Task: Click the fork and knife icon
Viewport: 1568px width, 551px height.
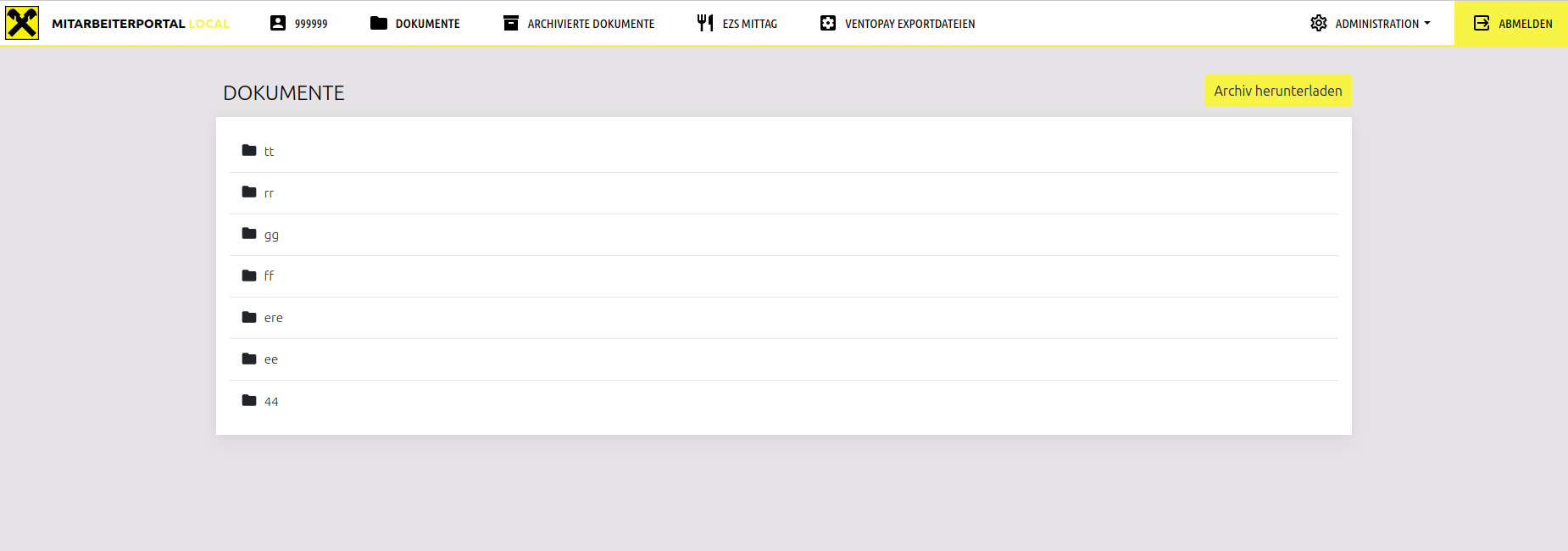Action: 705,23
